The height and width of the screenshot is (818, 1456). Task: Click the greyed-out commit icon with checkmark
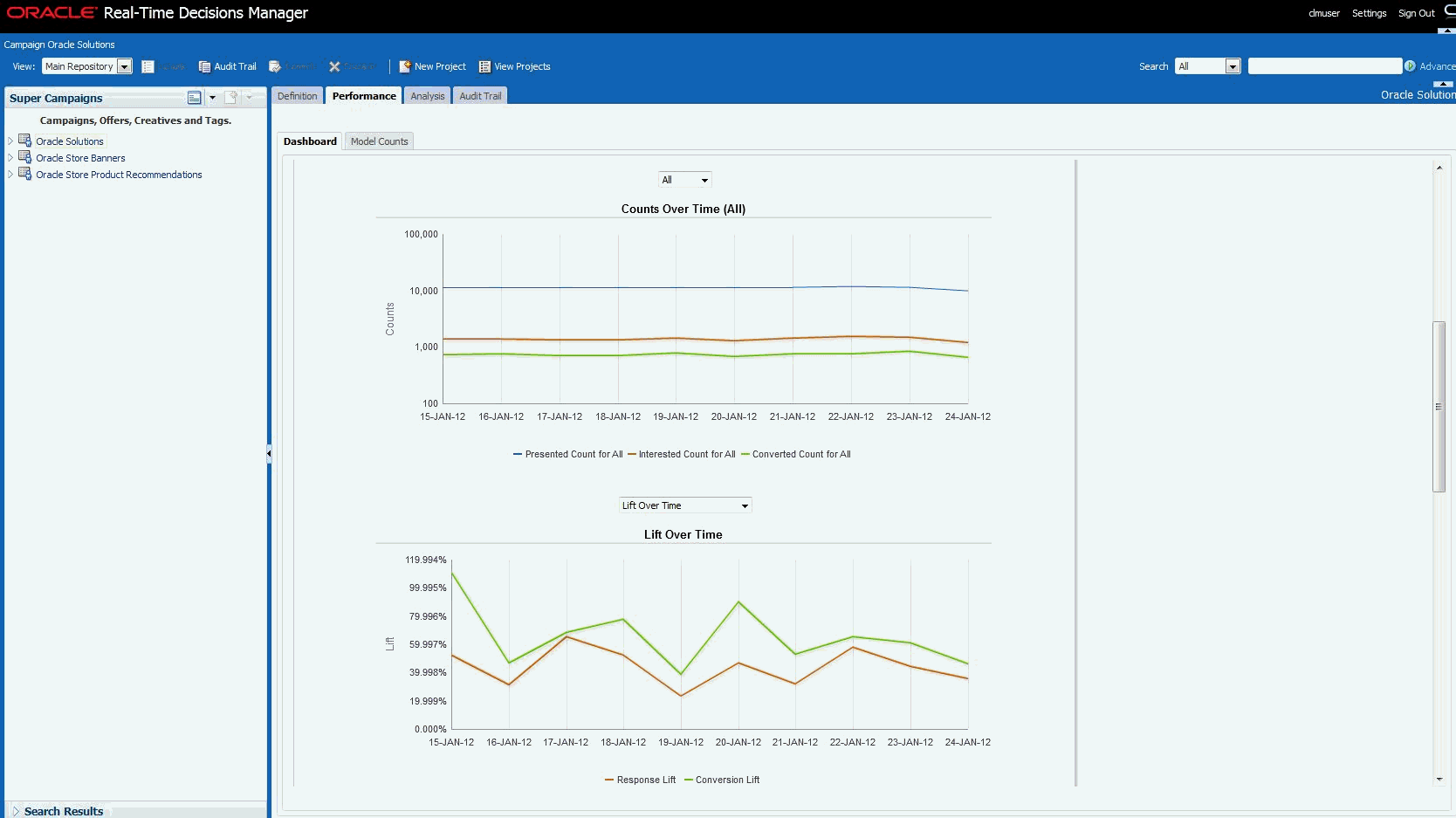pos(275,66)
